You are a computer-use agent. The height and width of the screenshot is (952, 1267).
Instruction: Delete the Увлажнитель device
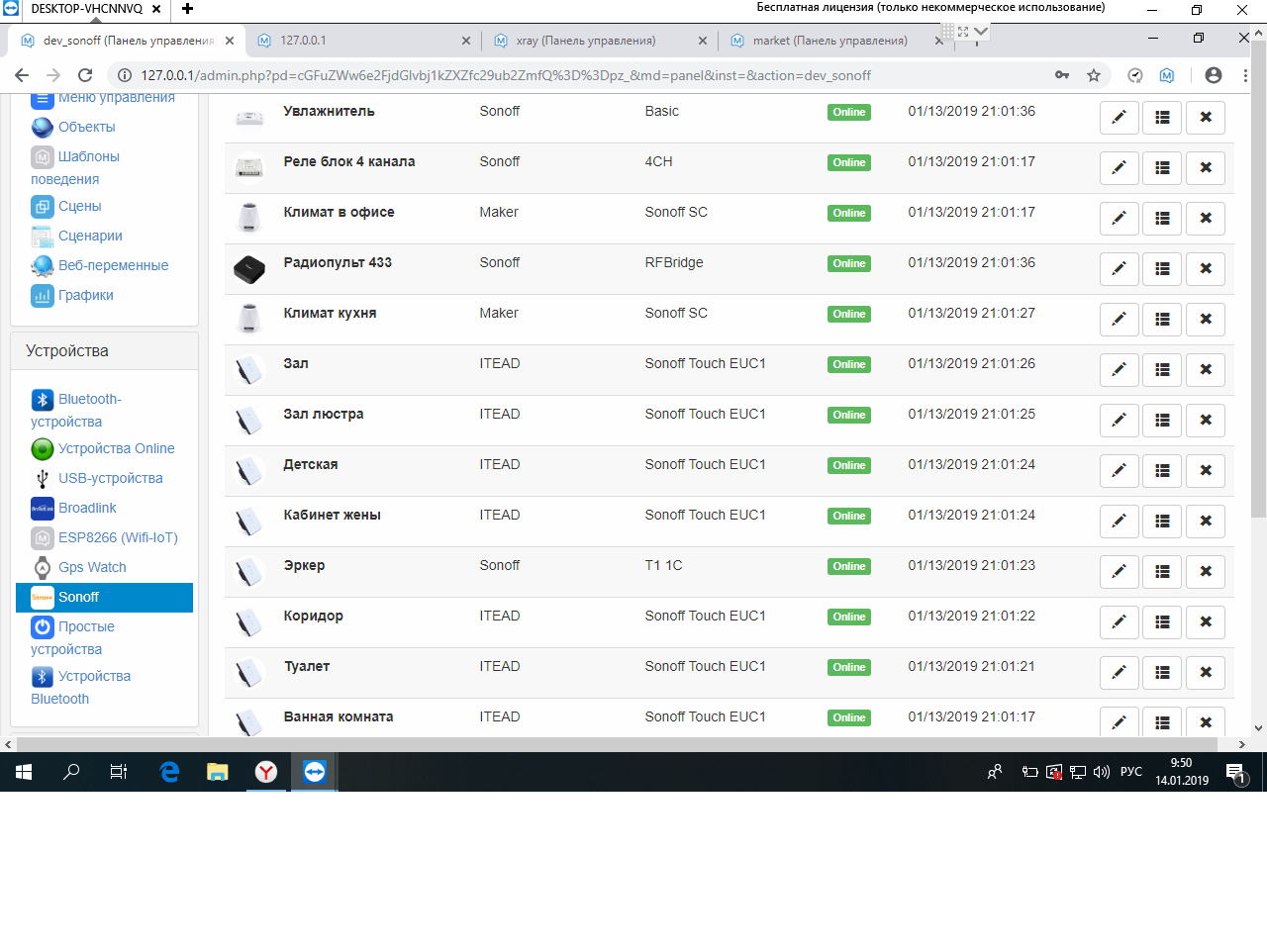pos(1206,118)
